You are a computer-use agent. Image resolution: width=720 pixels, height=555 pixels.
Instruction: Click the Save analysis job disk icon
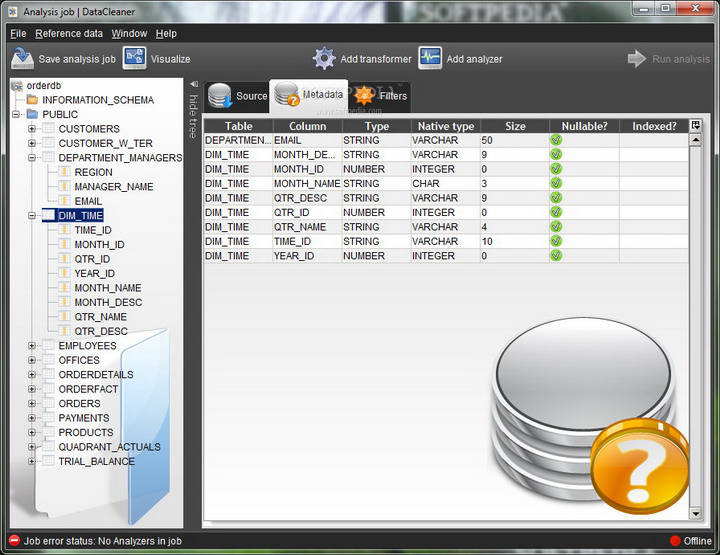[x=22, y=59]
